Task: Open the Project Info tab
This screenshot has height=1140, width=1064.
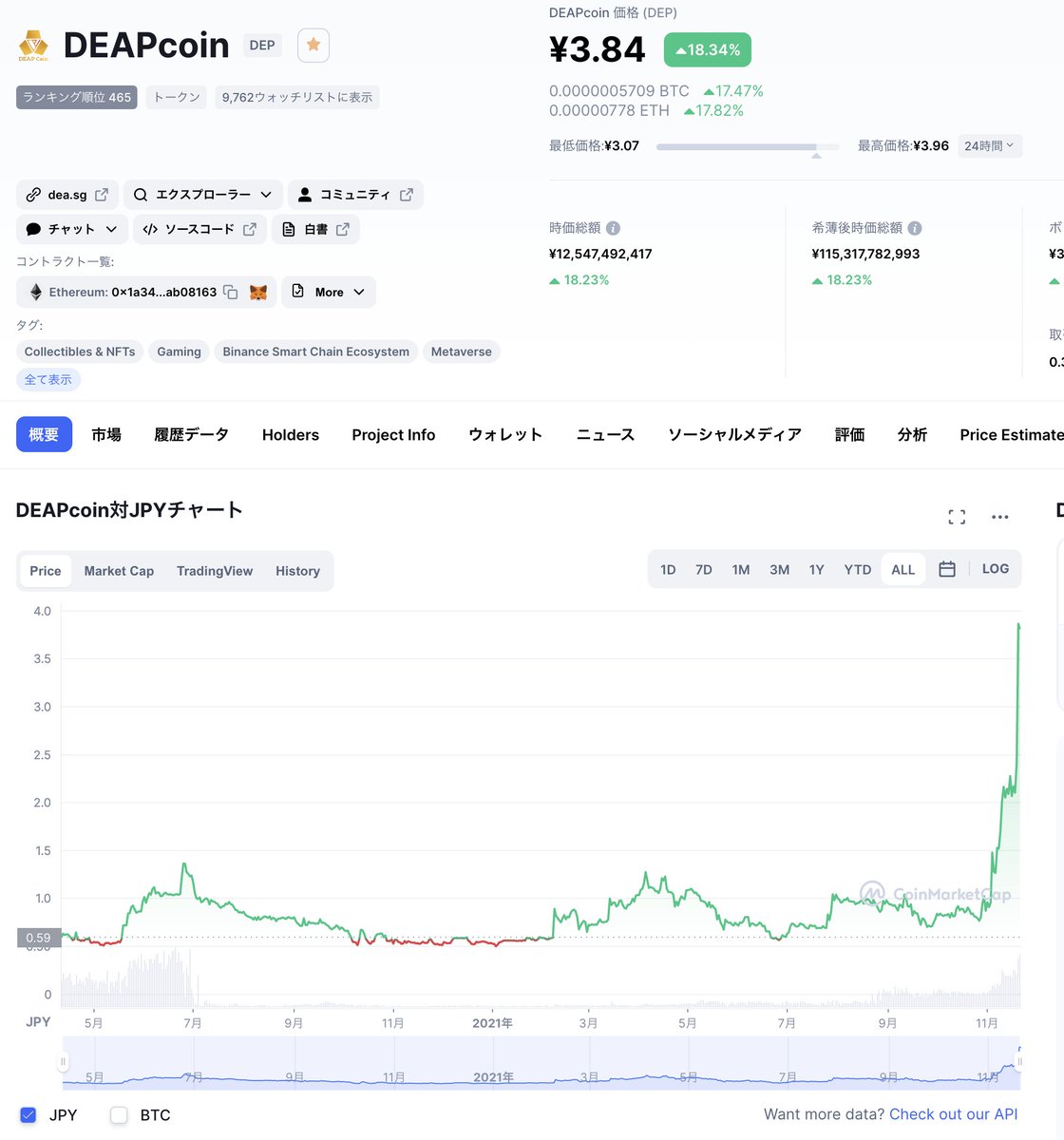Action: point(393,434)
